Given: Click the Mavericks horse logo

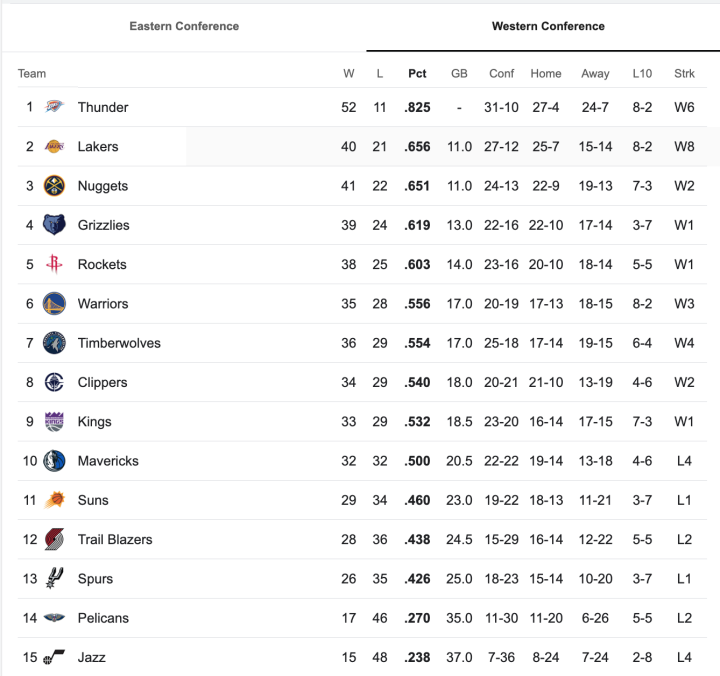Looking at the screenshot, I should click(x=54, y=461).
